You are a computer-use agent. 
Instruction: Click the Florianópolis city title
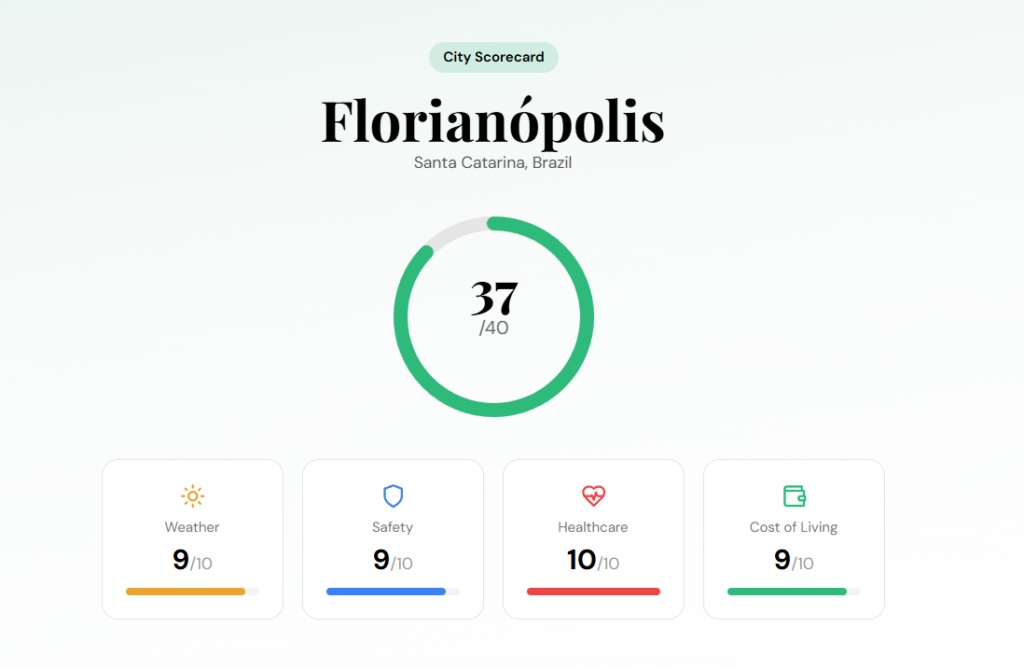pos(493,122)
